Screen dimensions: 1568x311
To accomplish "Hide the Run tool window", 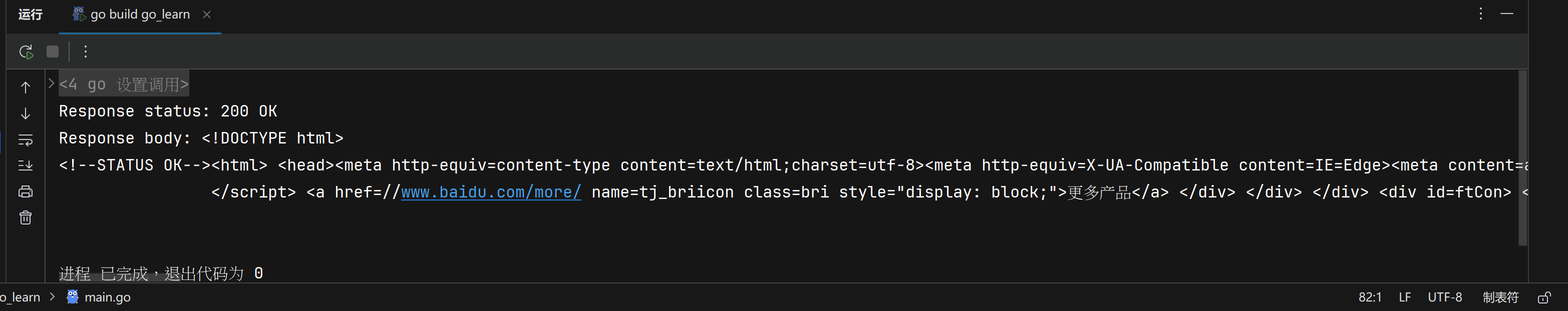I will [x=1506, y=14].
